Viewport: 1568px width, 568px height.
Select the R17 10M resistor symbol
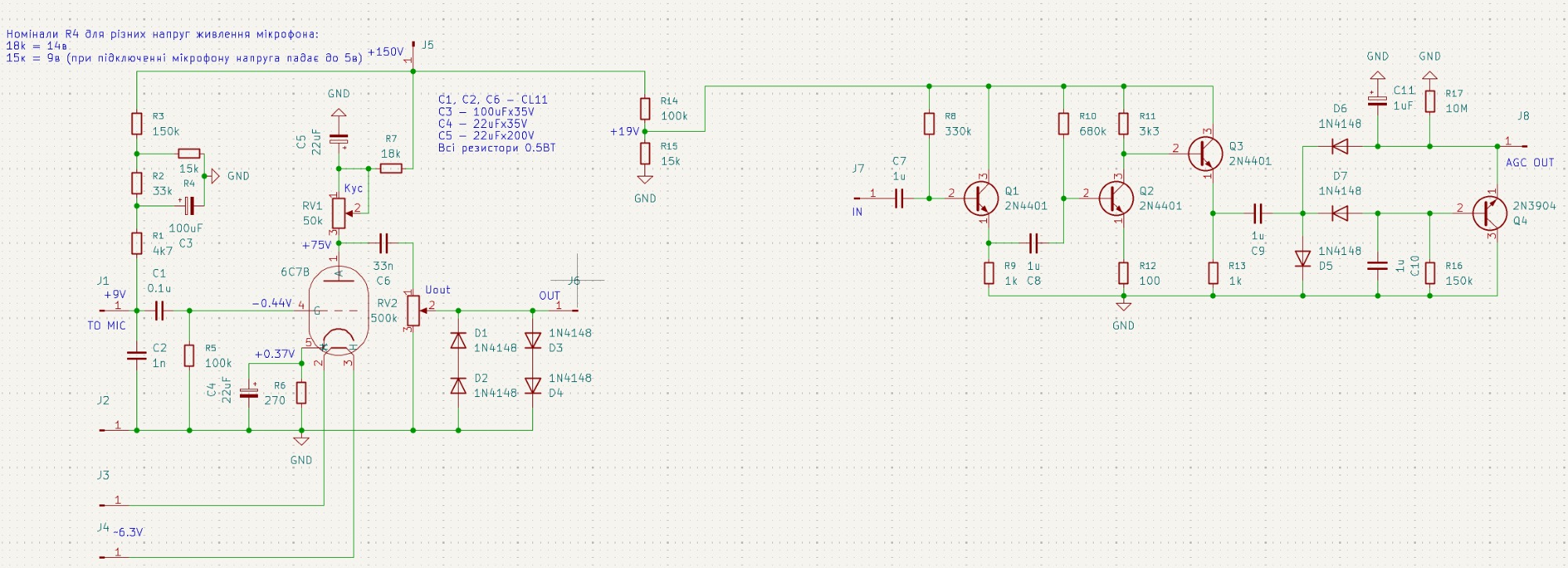click(x=1430, y=101)
